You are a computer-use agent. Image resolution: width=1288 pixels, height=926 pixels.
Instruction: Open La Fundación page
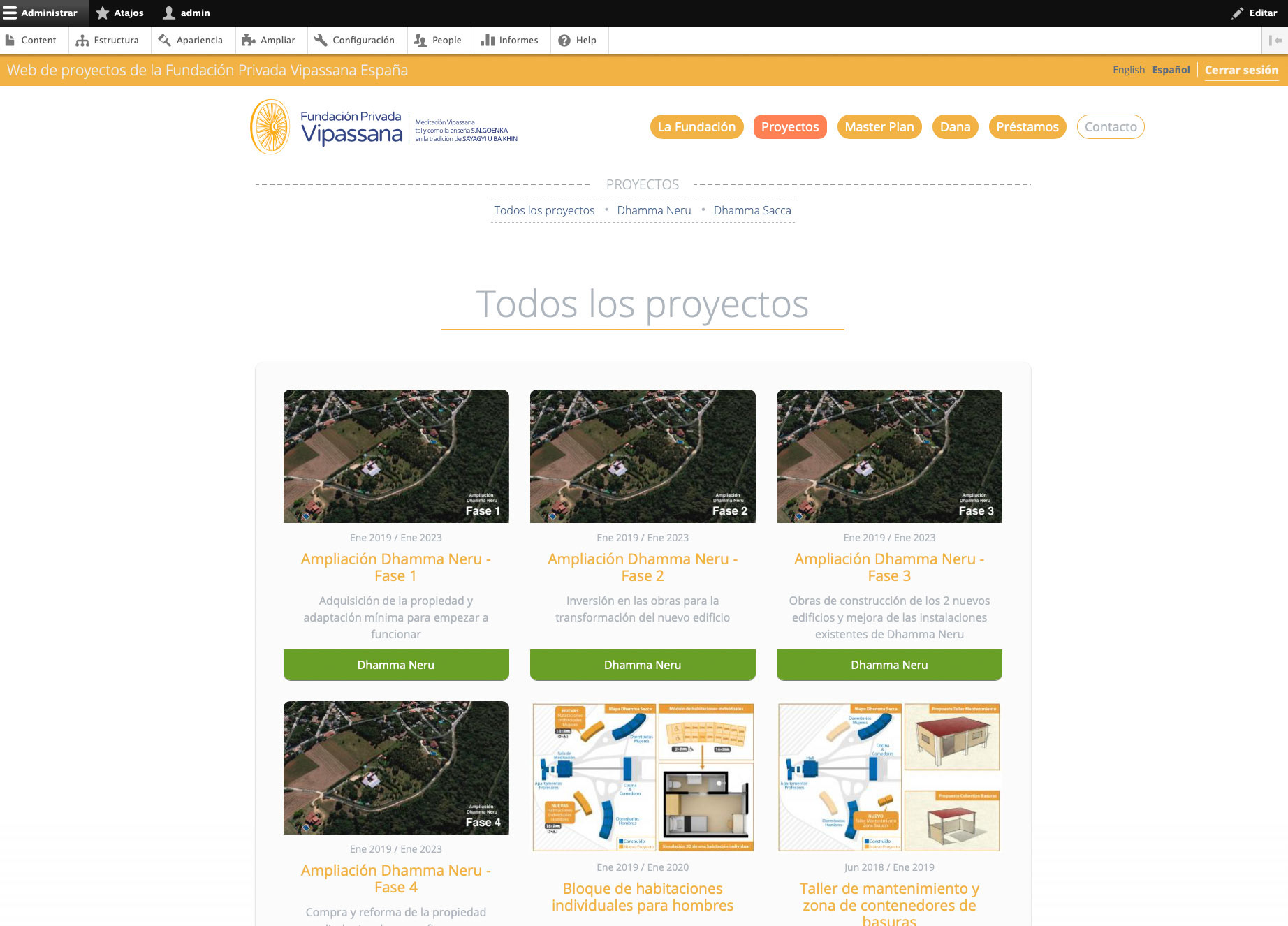click(696, 126)
